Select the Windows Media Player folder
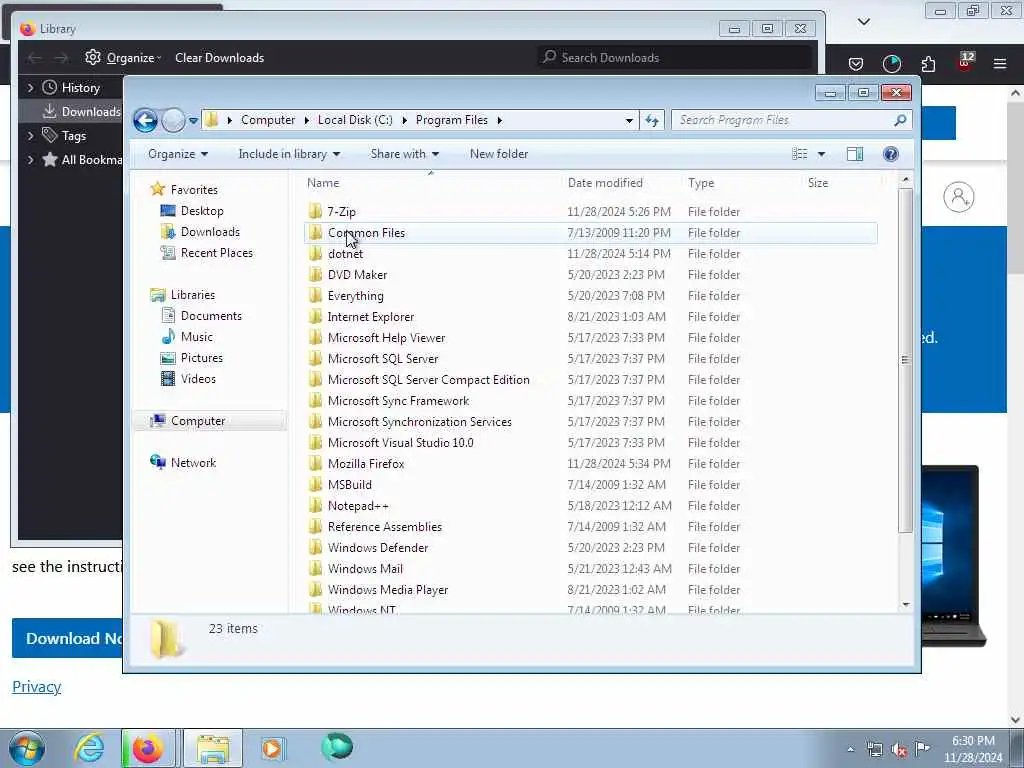Viewport: 1024px width, 768px height. [388, 590]
